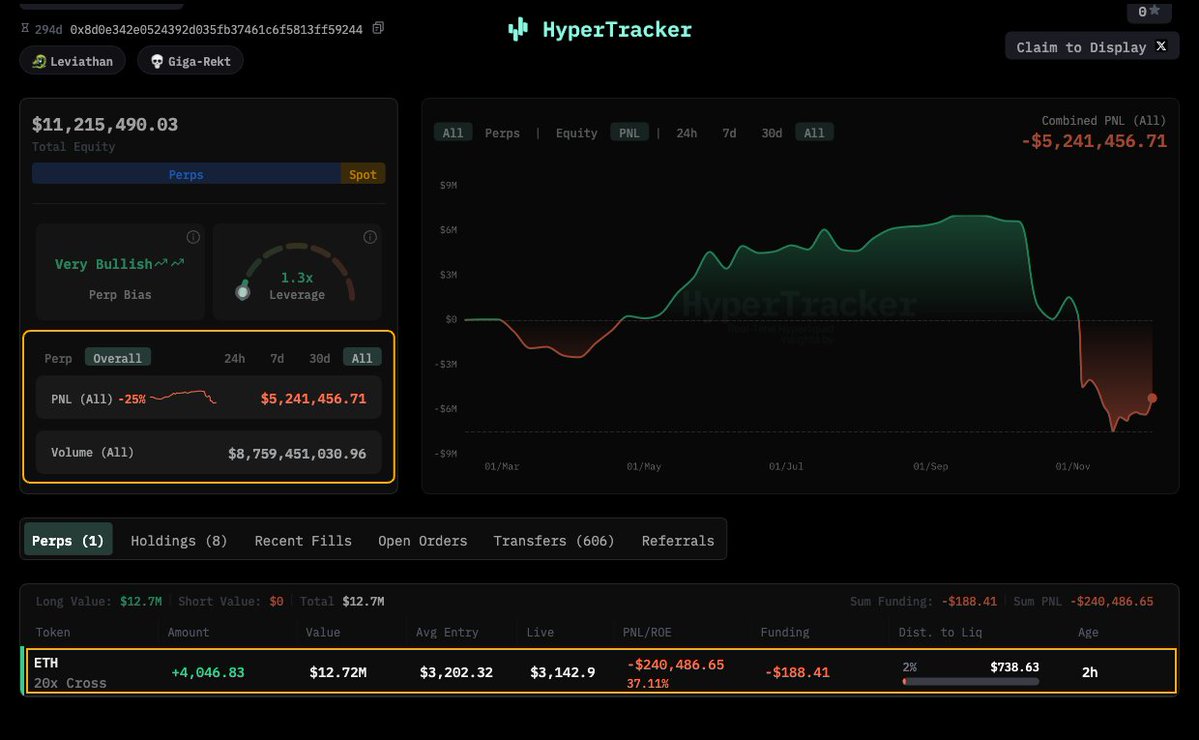
Task: Click the HyperTracker logo icon
Action: 517,30
